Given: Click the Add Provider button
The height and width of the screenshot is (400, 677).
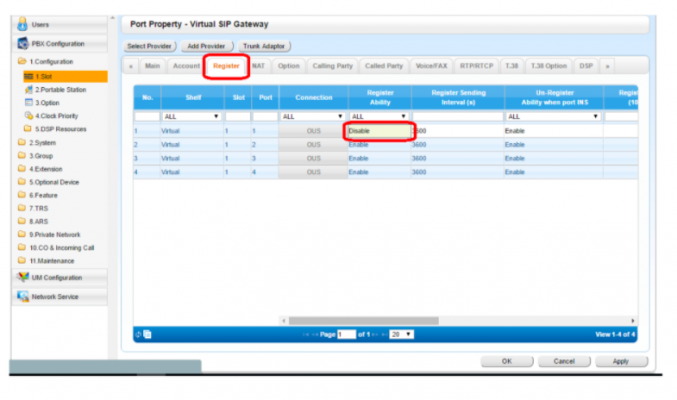Looking at the screenshot, I should pos(206,46).
